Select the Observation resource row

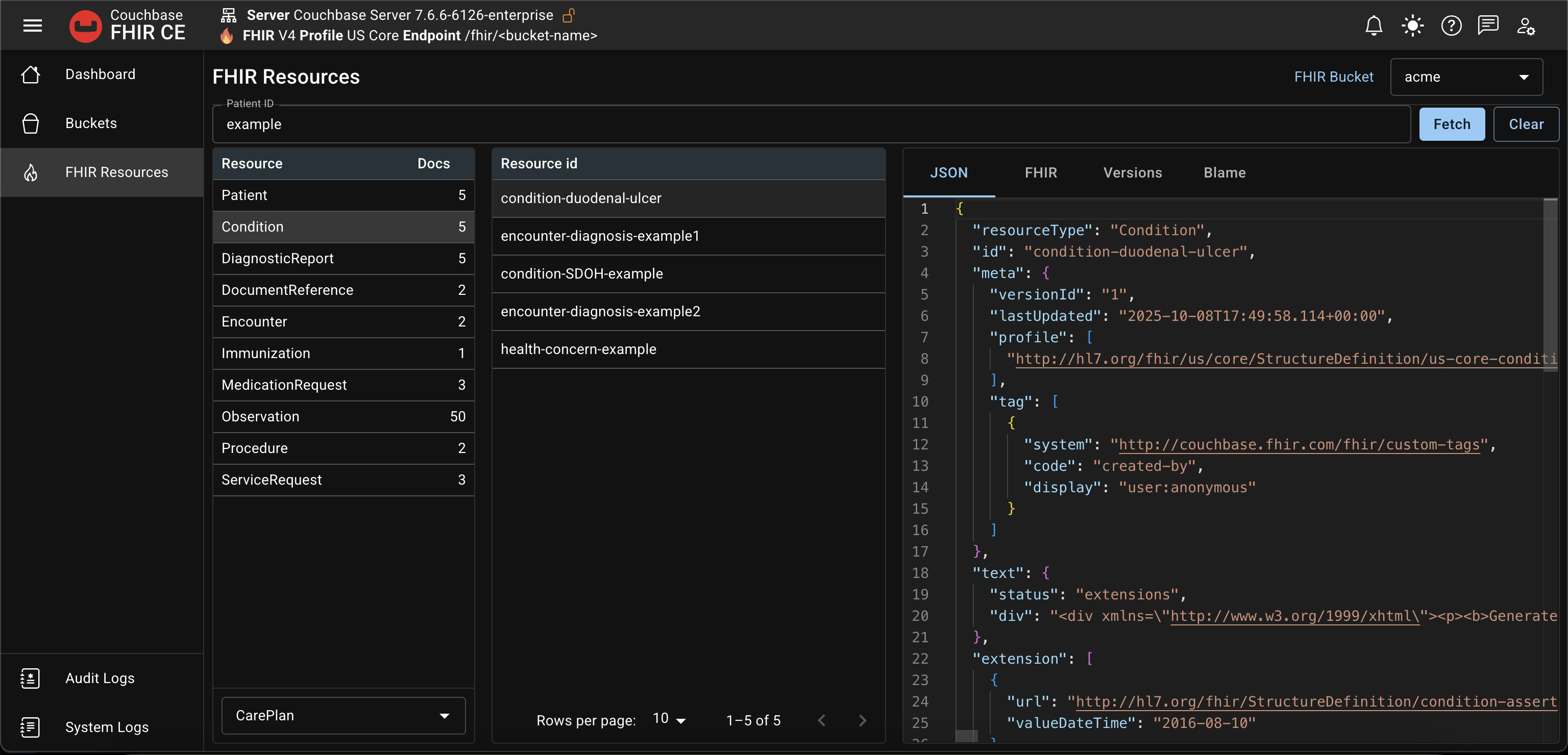[342, 417]
